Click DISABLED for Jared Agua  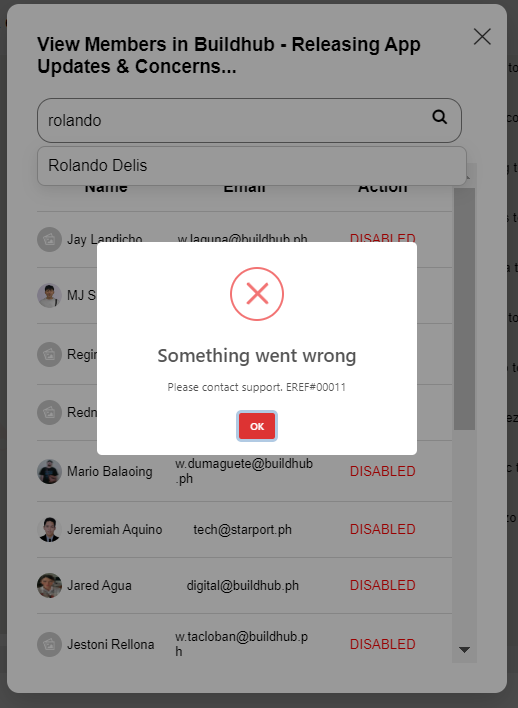click(x=383, y=585)
